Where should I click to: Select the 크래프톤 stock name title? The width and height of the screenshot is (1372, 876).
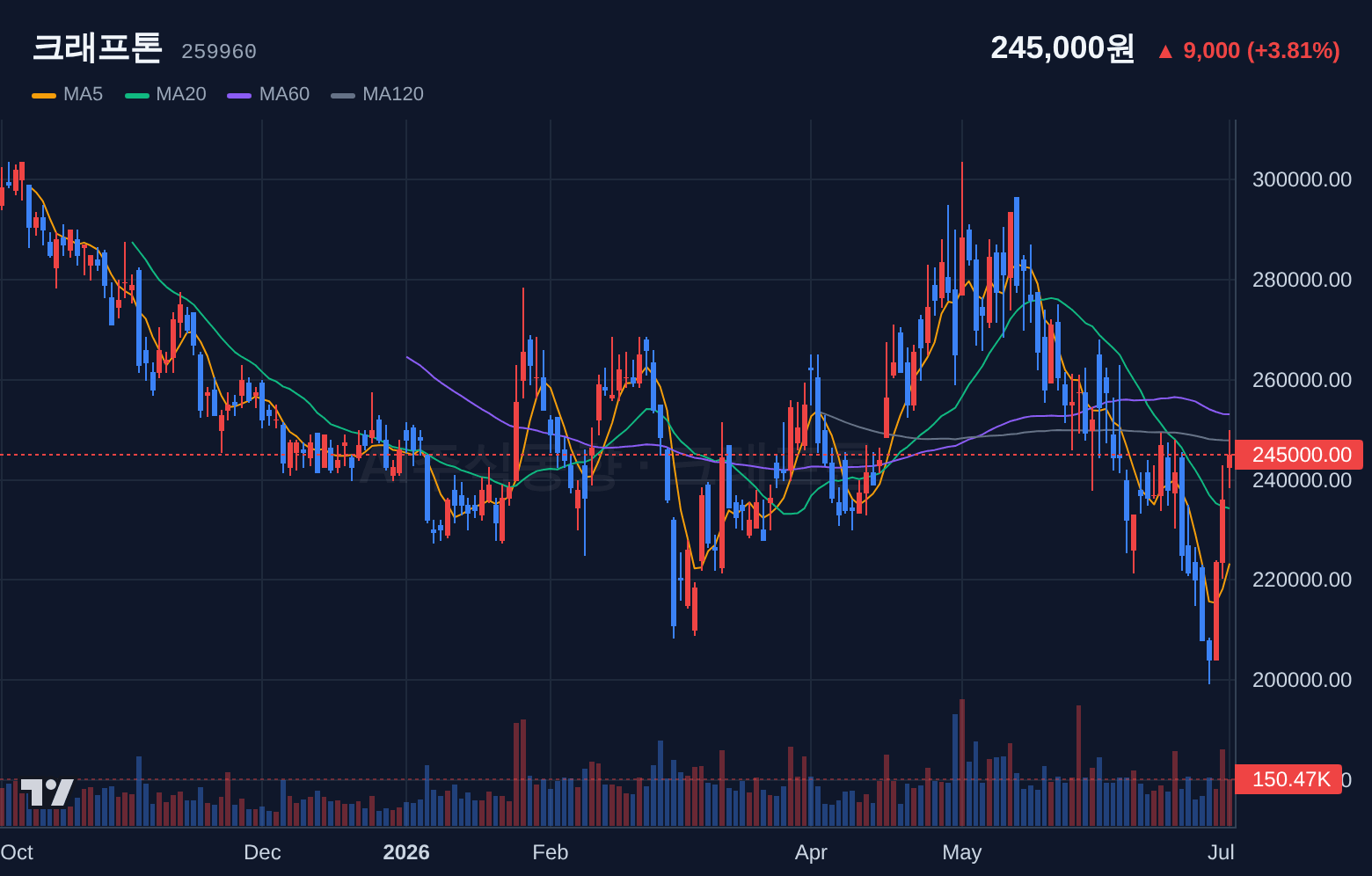point(98,47)
